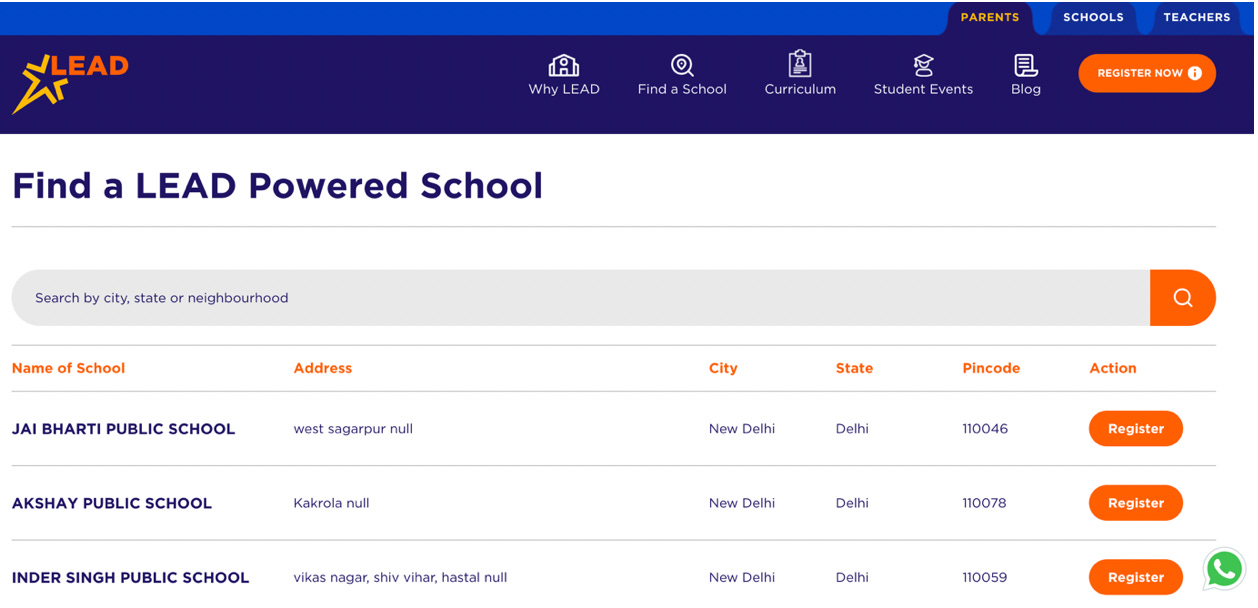
Task: Click pincode 110078
Action: [x=985, y=503]
